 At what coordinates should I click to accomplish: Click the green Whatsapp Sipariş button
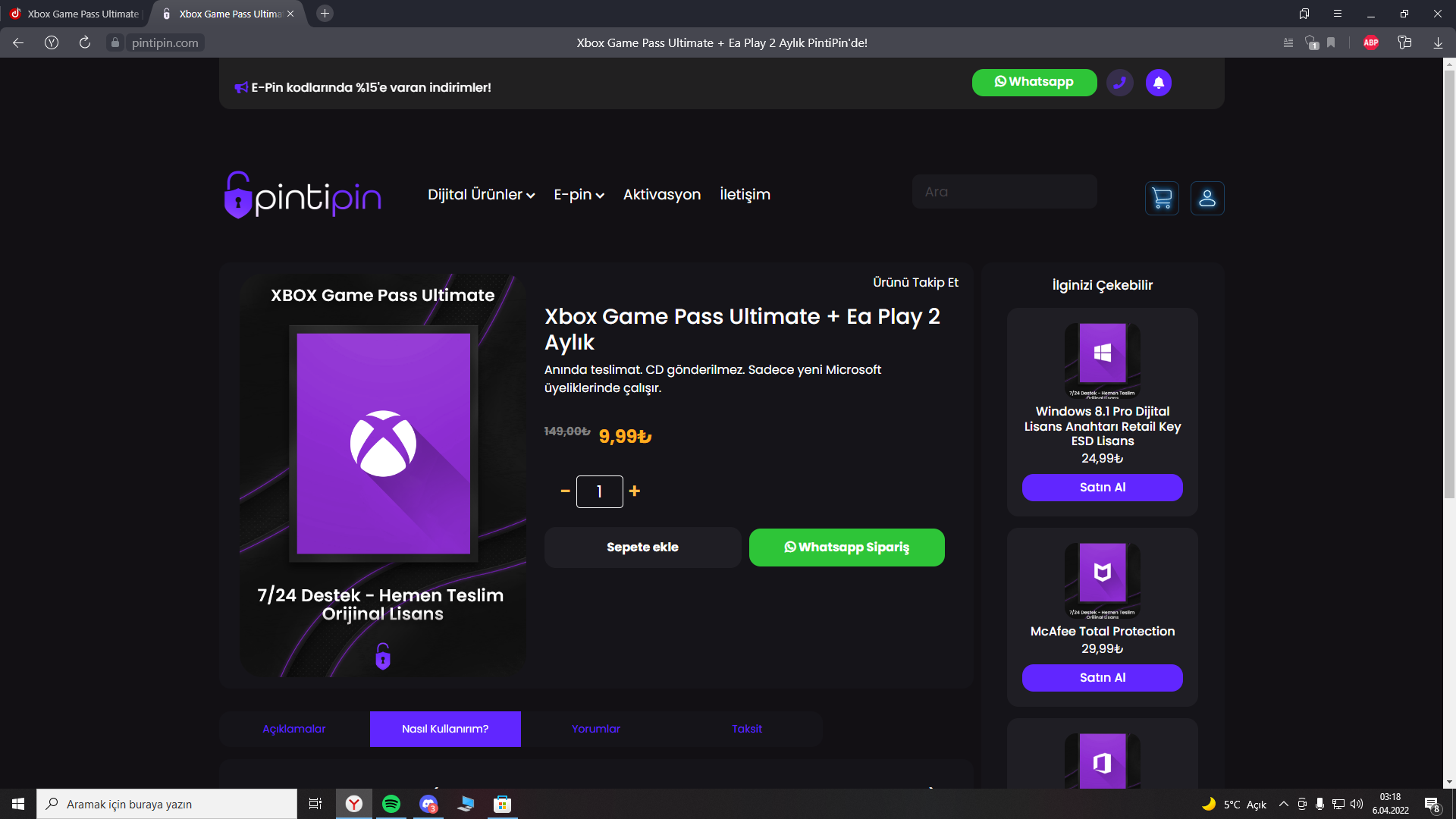[846, 548]
